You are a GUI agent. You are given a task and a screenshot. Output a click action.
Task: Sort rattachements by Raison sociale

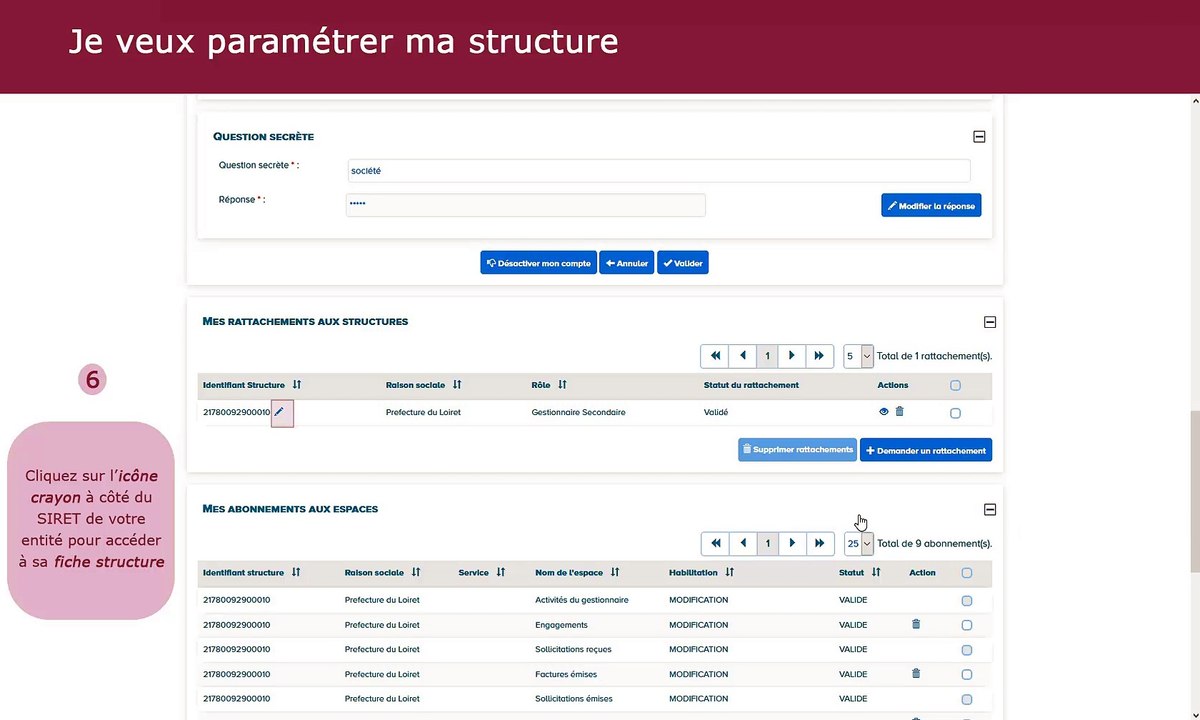pos(457,385)
